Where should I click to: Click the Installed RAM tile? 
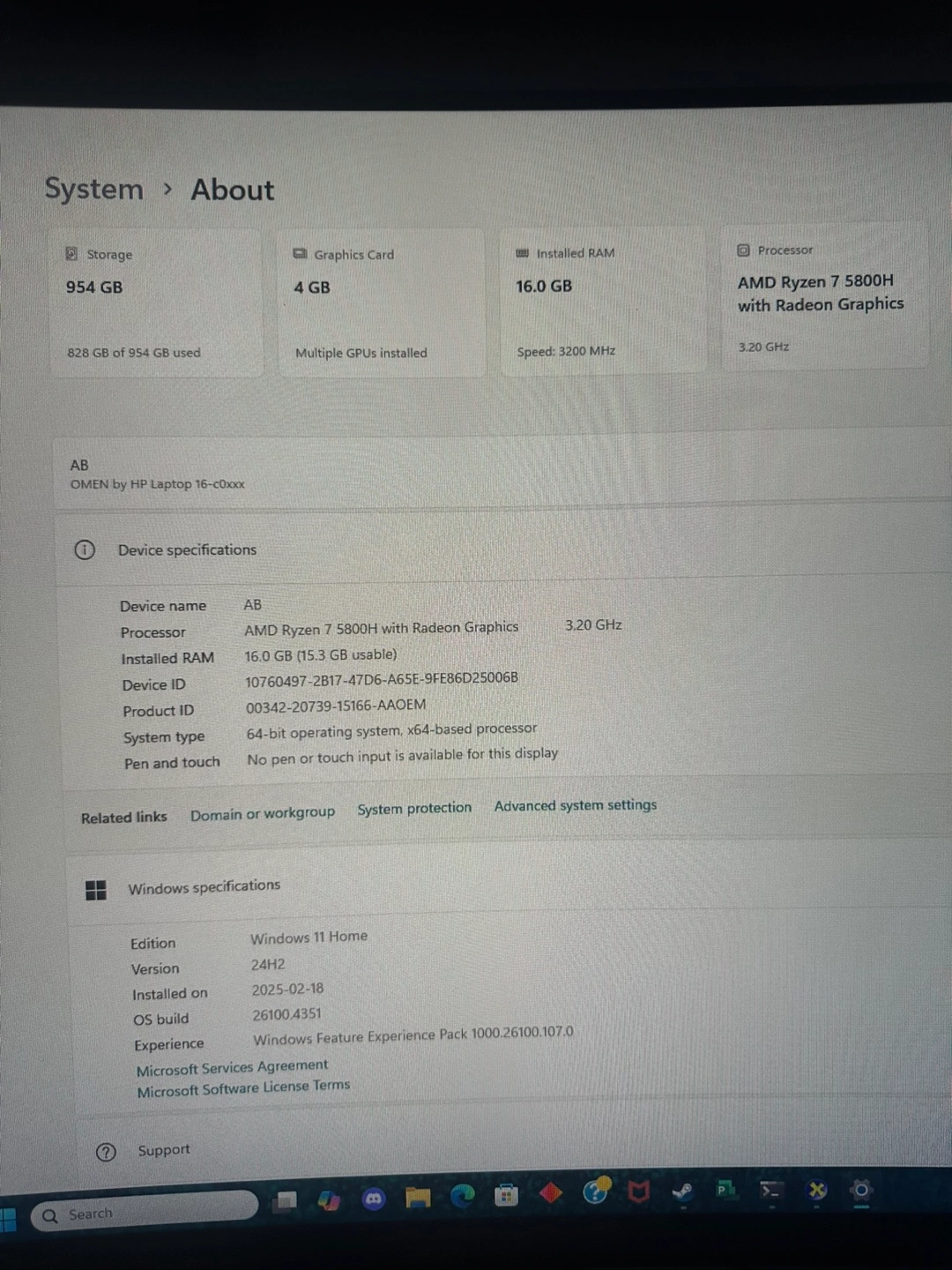tap(604, 301)
